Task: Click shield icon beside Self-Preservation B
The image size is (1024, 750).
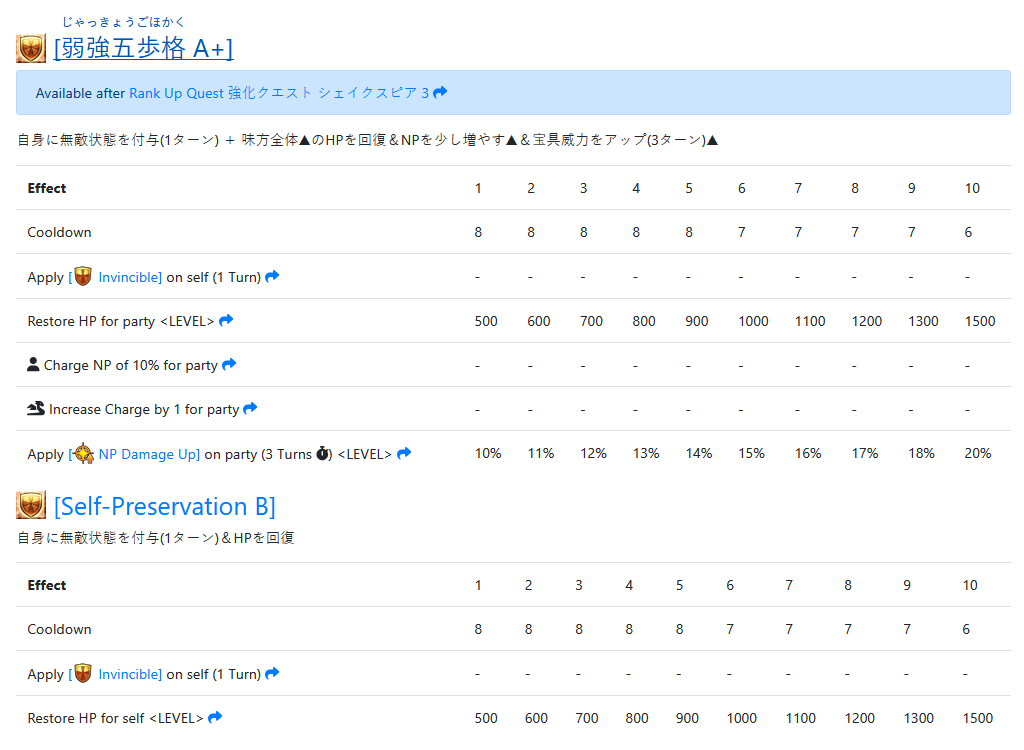Action: click(31, 505)
